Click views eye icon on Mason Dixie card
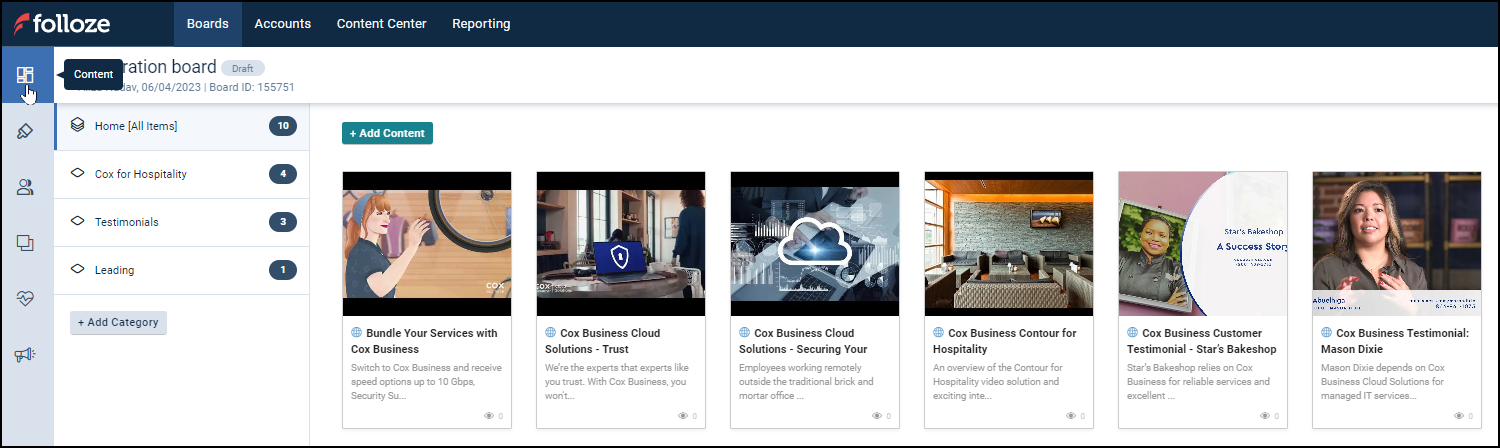 click(1459, 416)
